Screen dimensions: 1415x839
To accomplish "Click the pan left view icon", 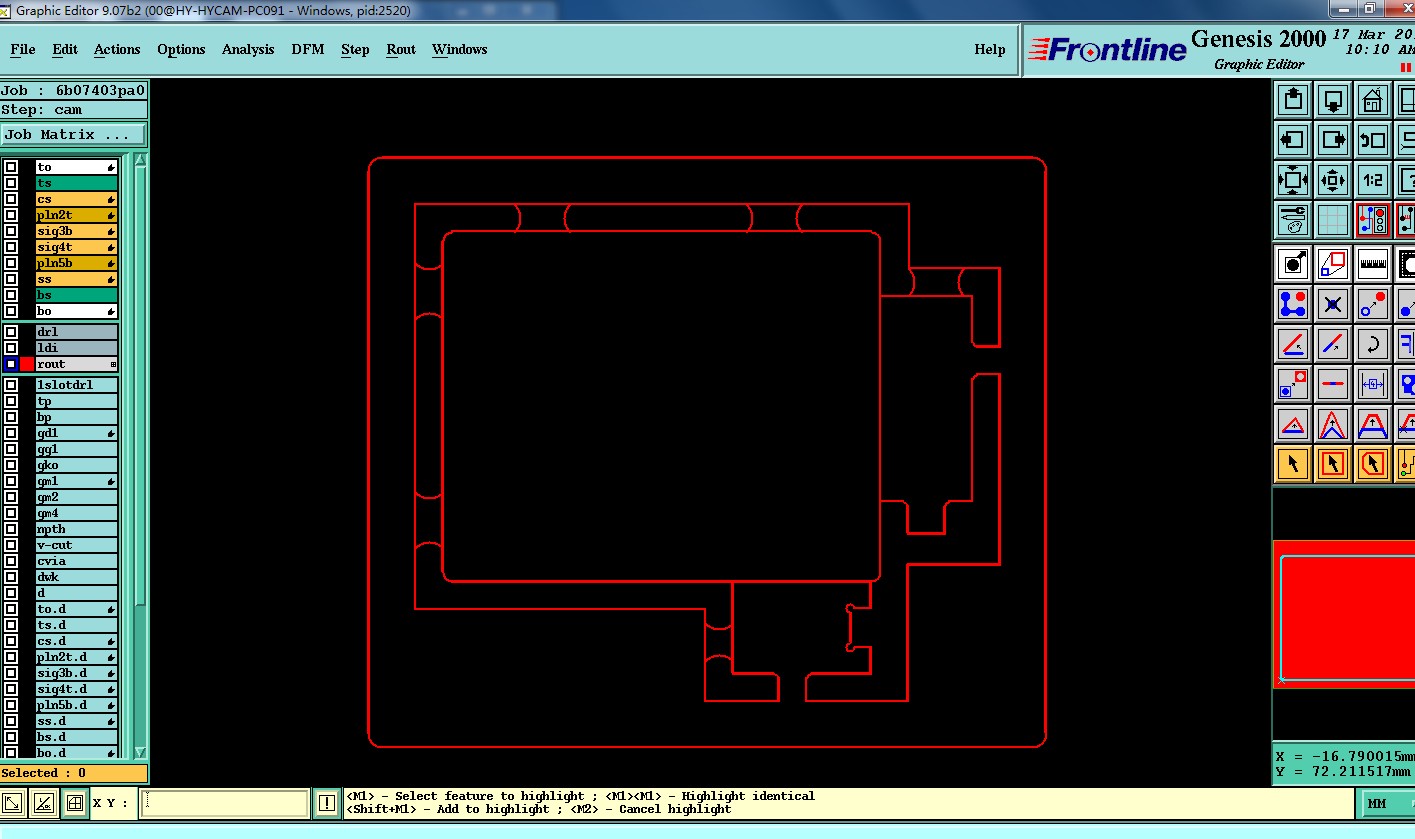I will (1293, 140).
